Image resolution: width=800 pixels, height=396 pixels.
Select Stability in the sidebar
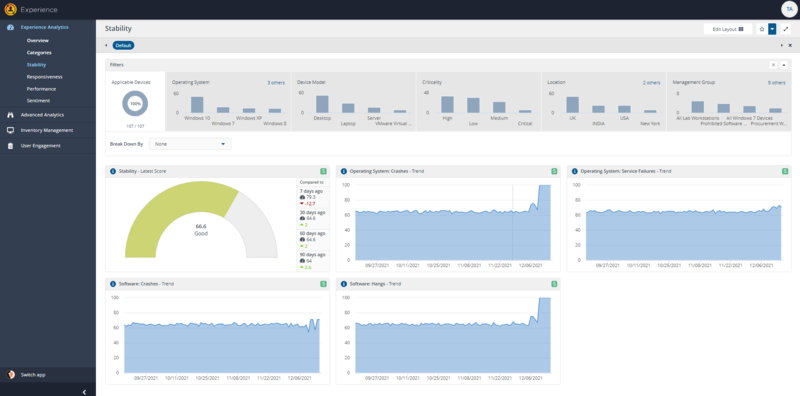coord(36,65)
